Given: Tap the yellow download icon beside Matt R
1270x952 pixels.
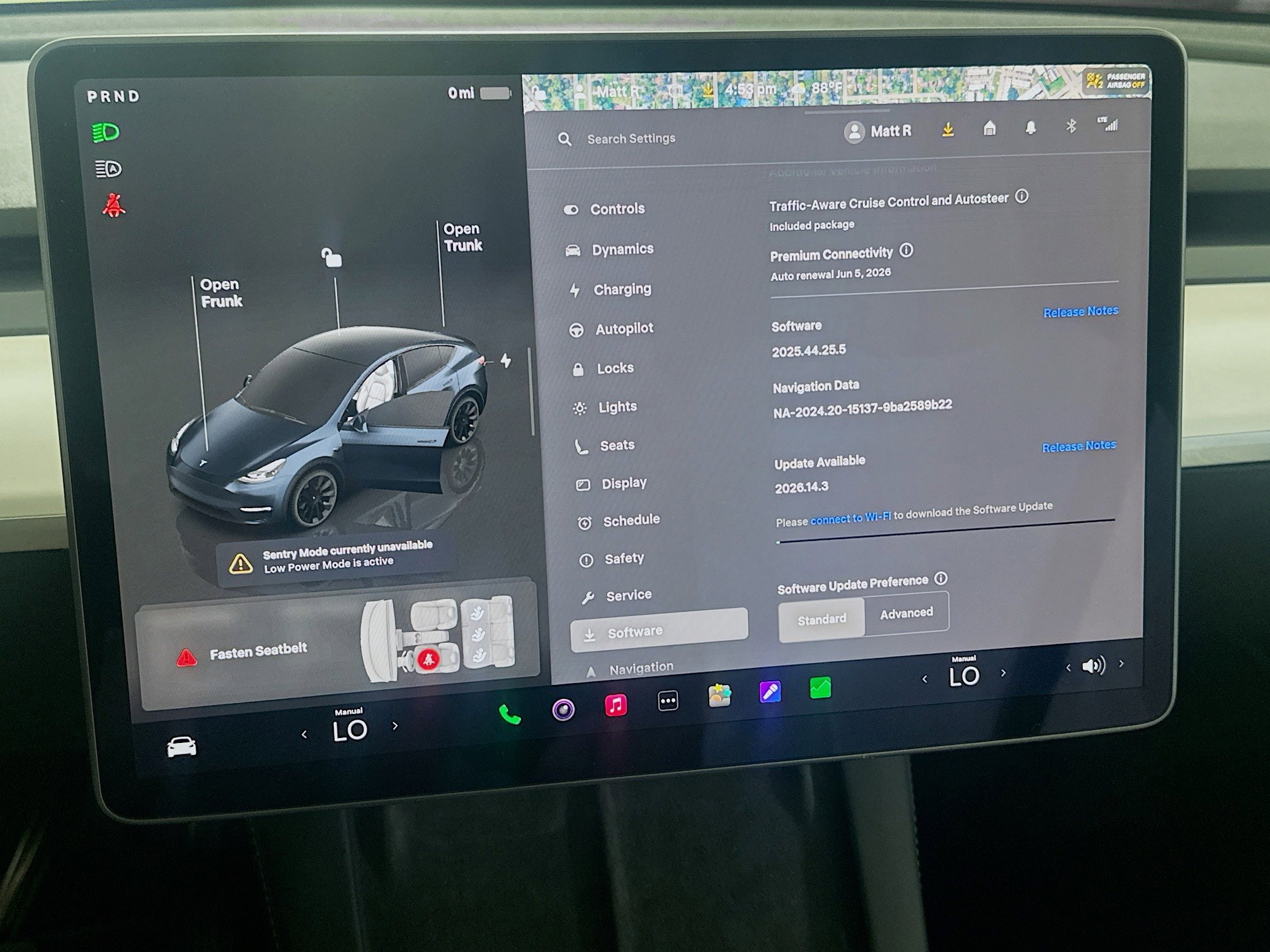Looking at the screenshot, I should pyautogui.click(x=947, y=130).
